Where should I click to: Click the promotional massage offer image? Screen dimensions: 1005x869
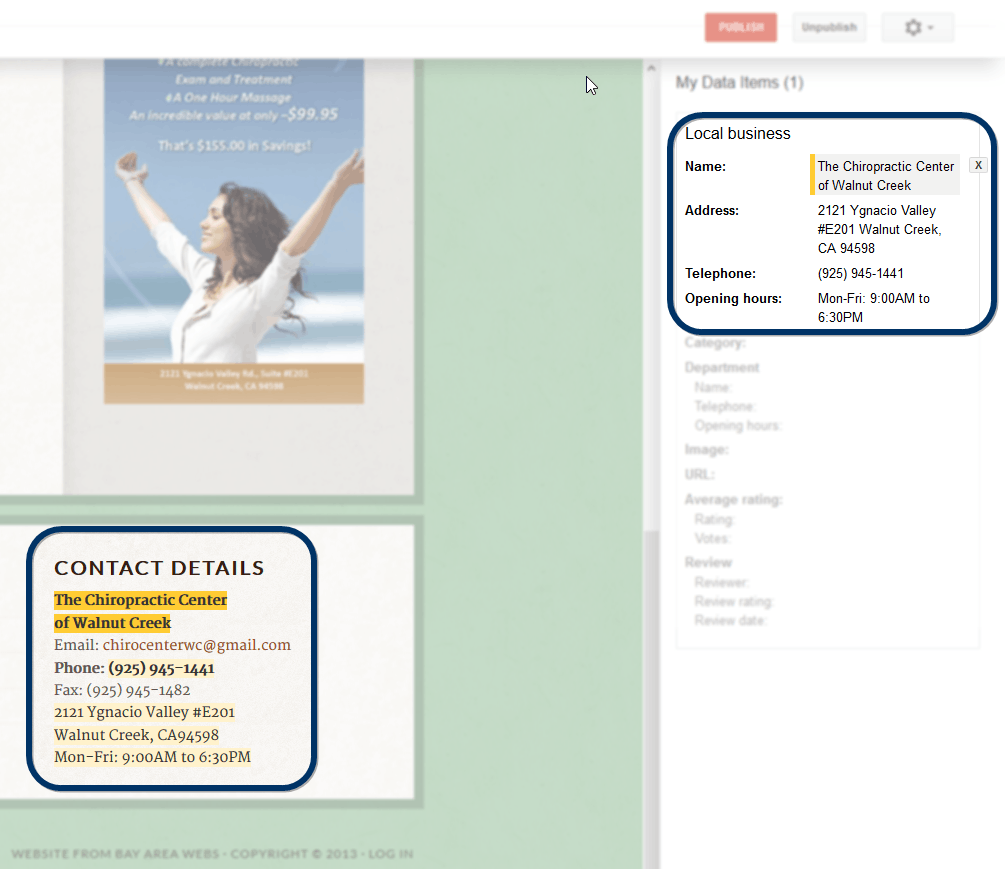(234, 231)
